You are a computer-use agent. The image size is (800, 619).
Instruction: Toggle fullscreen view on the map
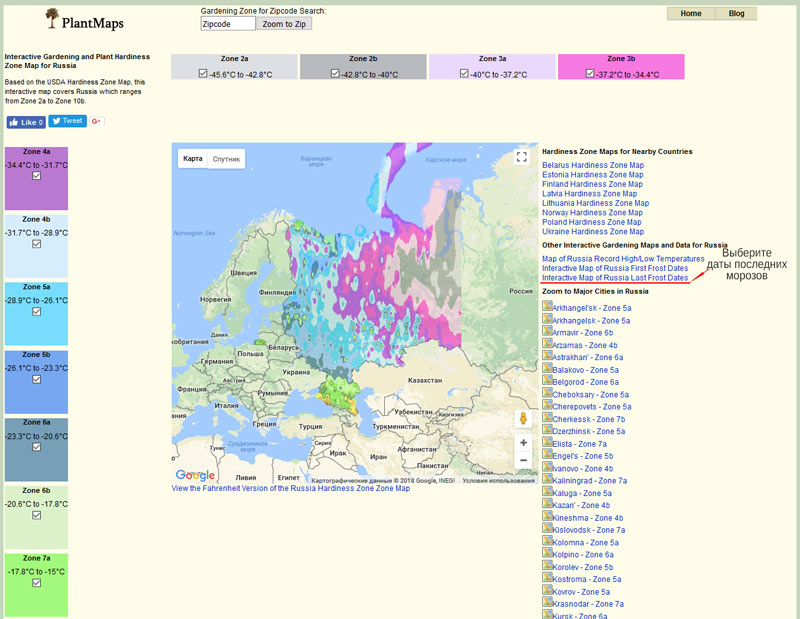[521, 156]
